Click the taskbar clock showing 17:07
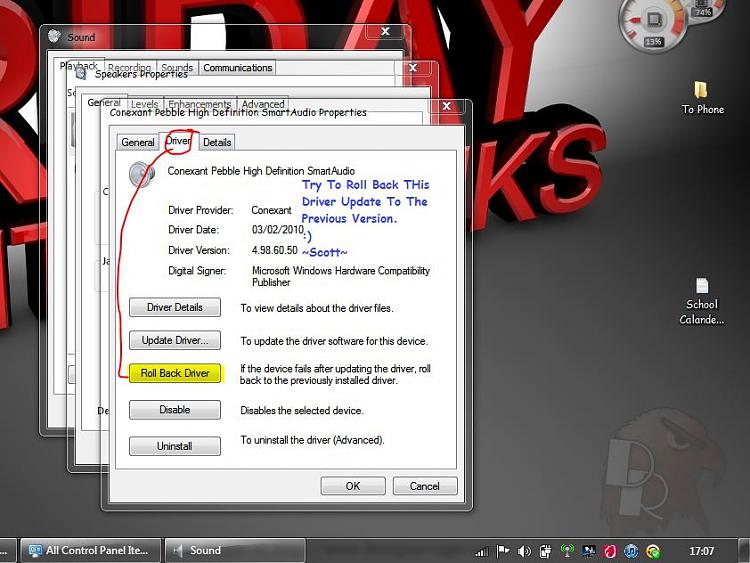The height and width of the screenshot is (563, 750). point(701,551)
